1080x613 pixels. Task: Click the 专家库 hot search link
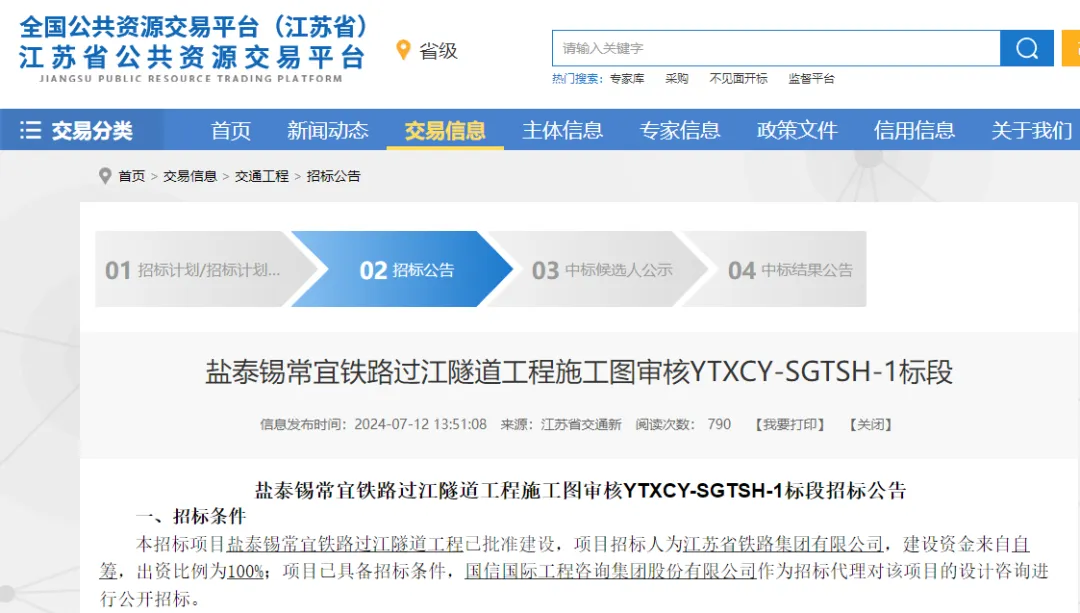(627, 79)
